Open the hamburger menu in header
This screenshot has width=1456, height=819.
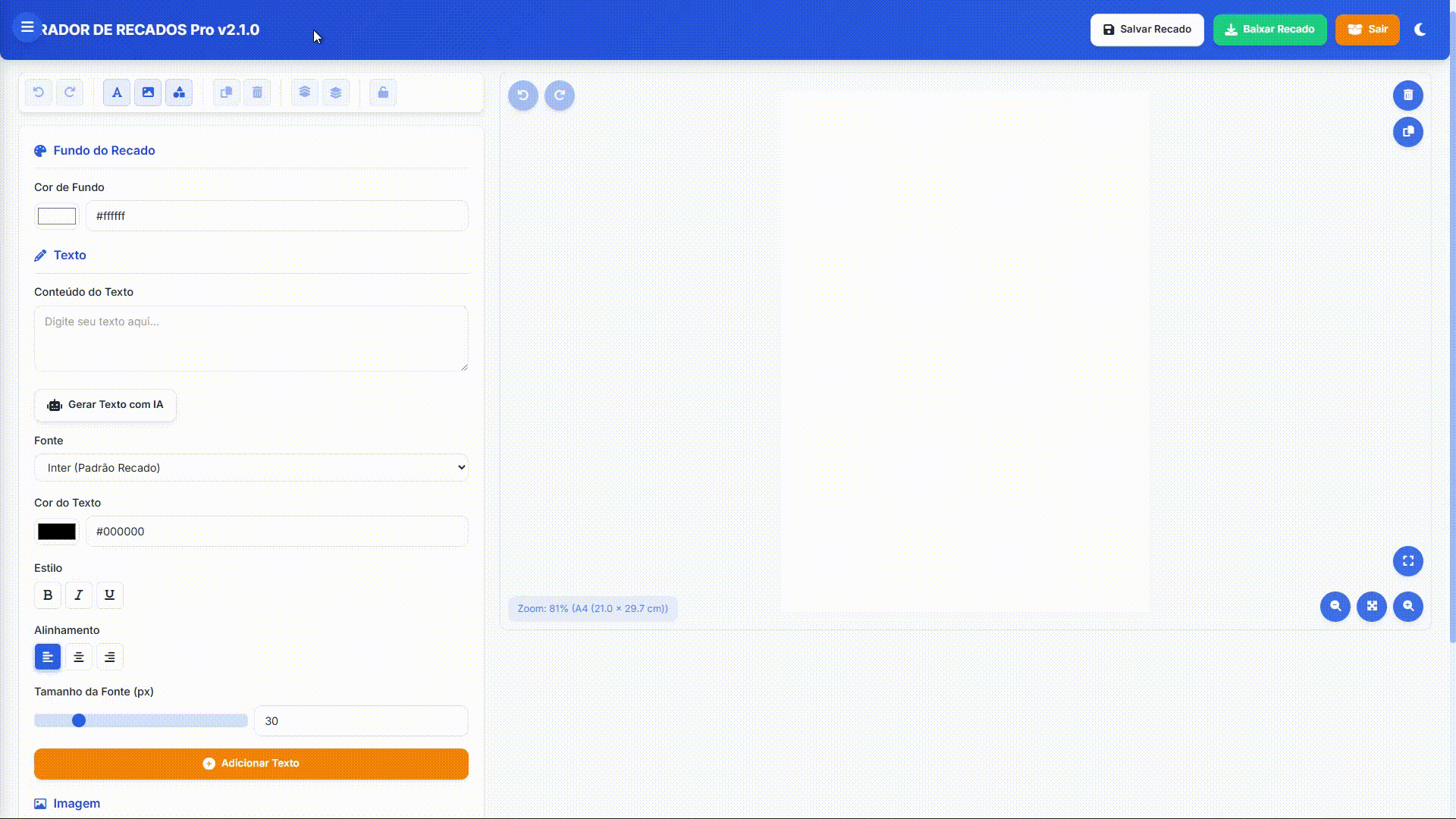point(27,28)
